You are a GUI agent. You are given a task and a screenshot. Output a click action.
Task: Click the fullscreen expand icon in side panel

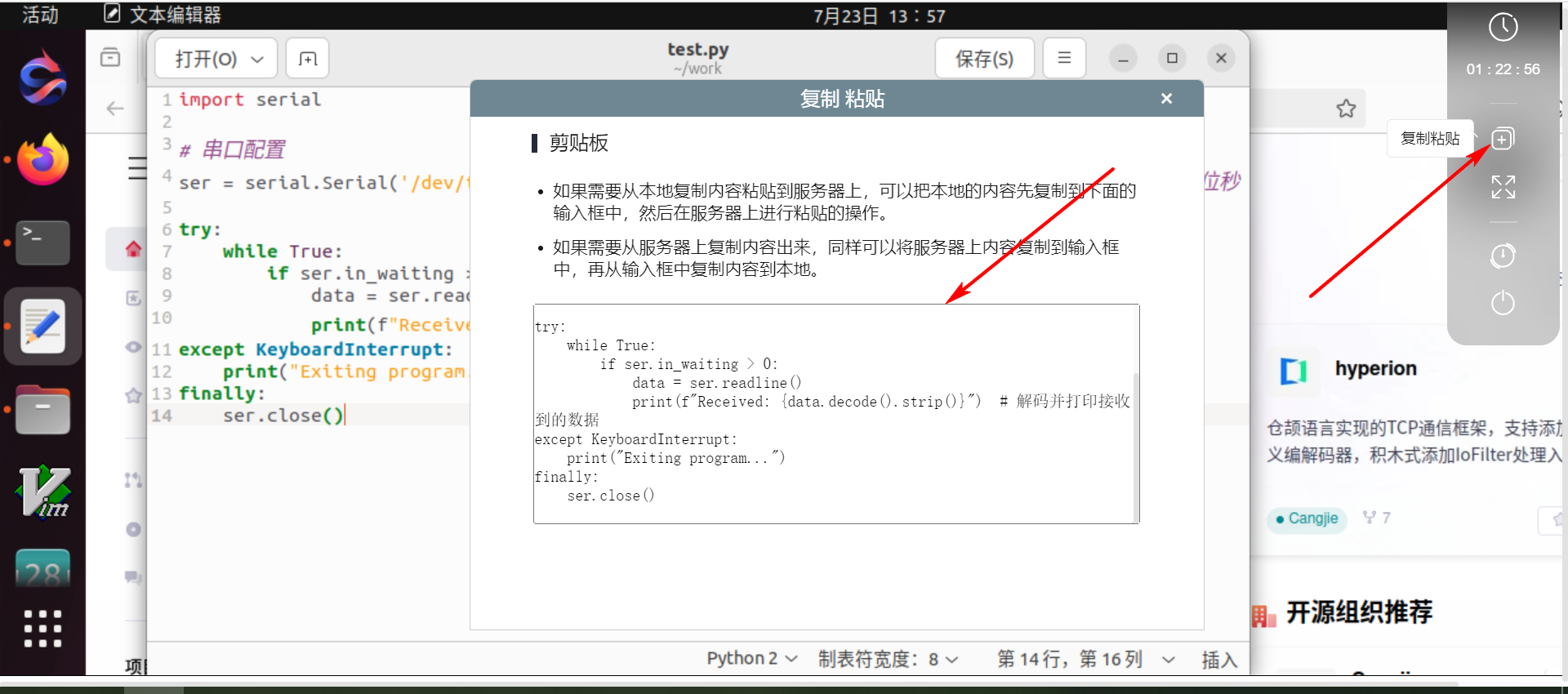tap(1503, 187)
